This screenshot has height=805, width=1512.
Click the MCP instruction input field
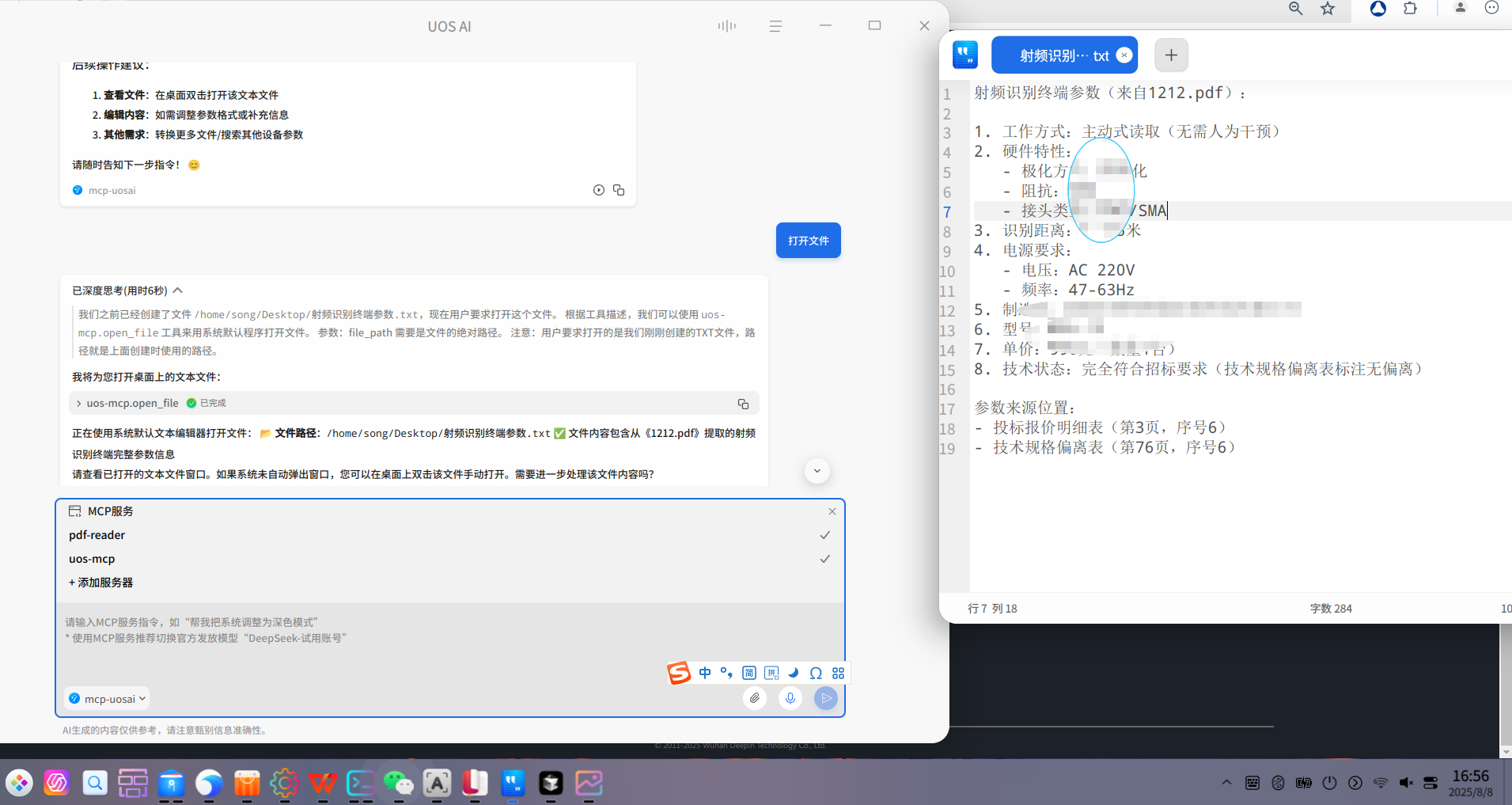[450, 640]
